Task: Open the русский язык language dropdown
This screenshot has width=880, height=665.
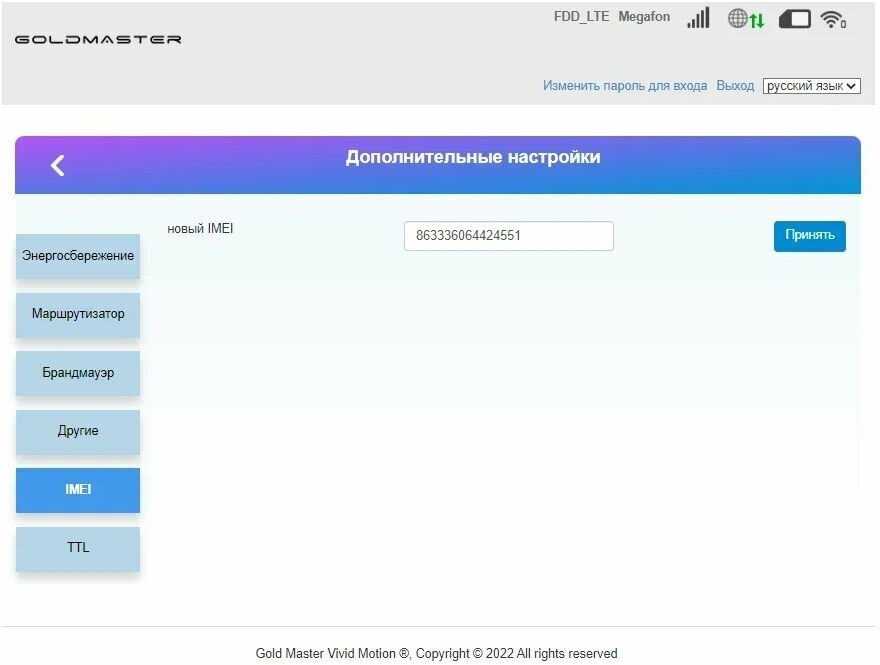Action: coord(811,86)
